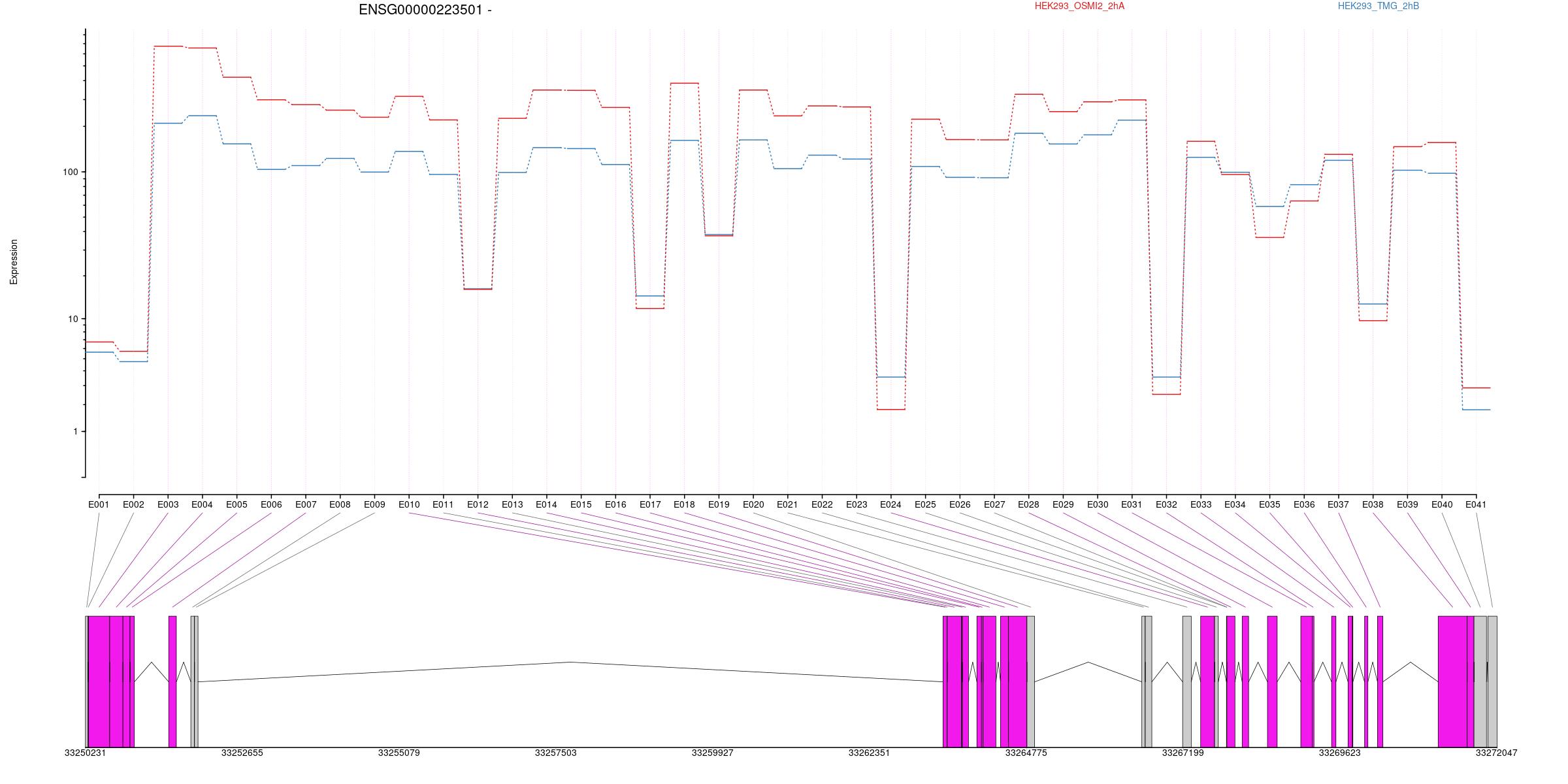1568x784 pixels.
Task: Click exon label E013
Action: pos(512,504)
